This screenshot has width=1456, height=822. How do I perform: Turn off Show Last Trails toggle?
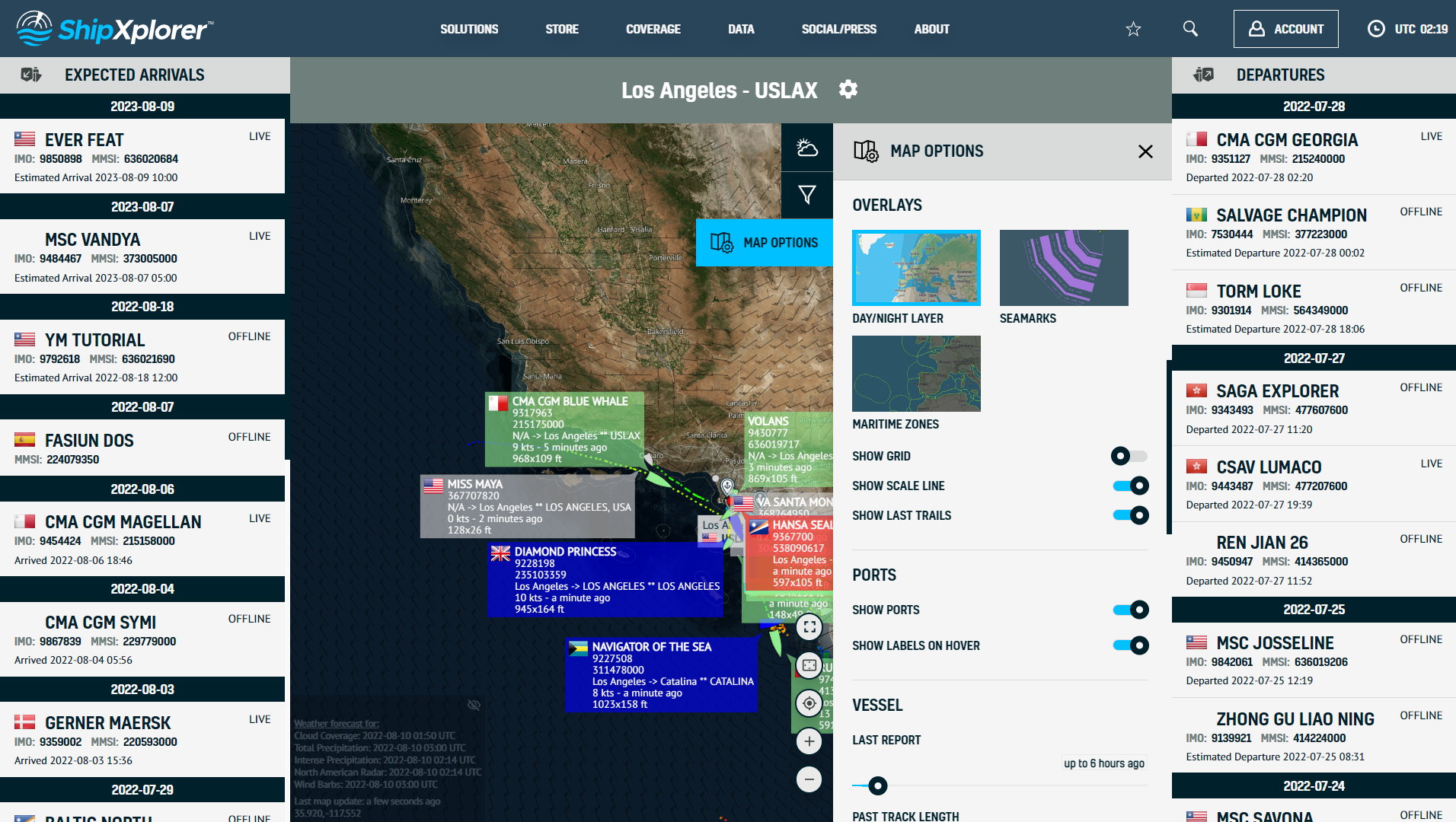click(1130, 515)
